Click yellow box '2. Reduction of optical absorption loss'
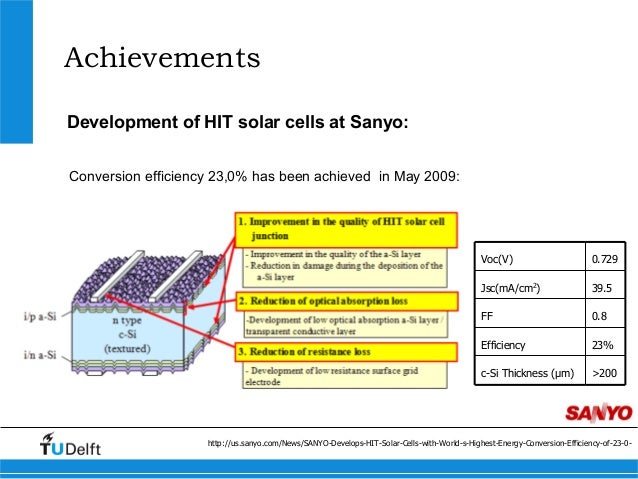Image resolution: width=638 pixels, height=479 pixels. pyautogui.click(x=347, y=302)
